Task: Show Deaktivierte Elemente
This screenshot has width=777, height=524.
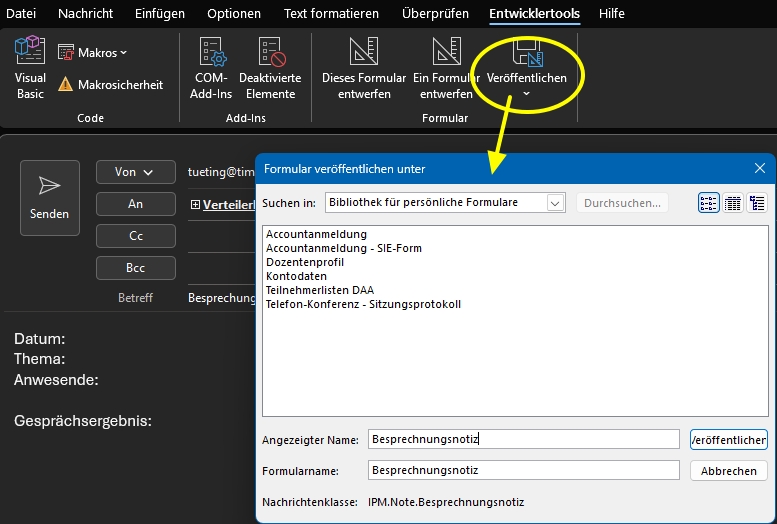Action: (x=270, y=67)
